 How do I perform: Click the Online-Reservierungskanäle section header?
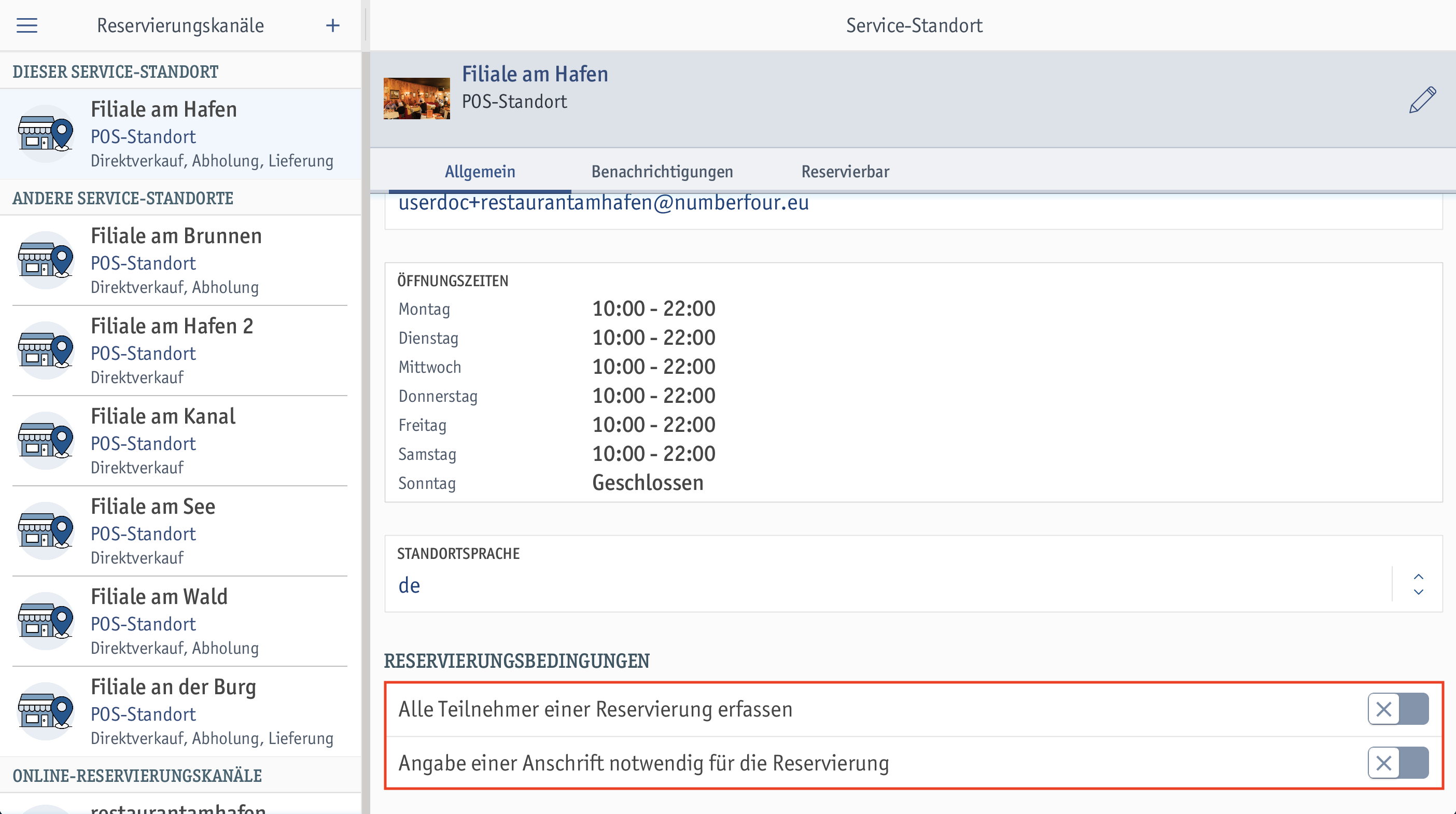(137, 776)
